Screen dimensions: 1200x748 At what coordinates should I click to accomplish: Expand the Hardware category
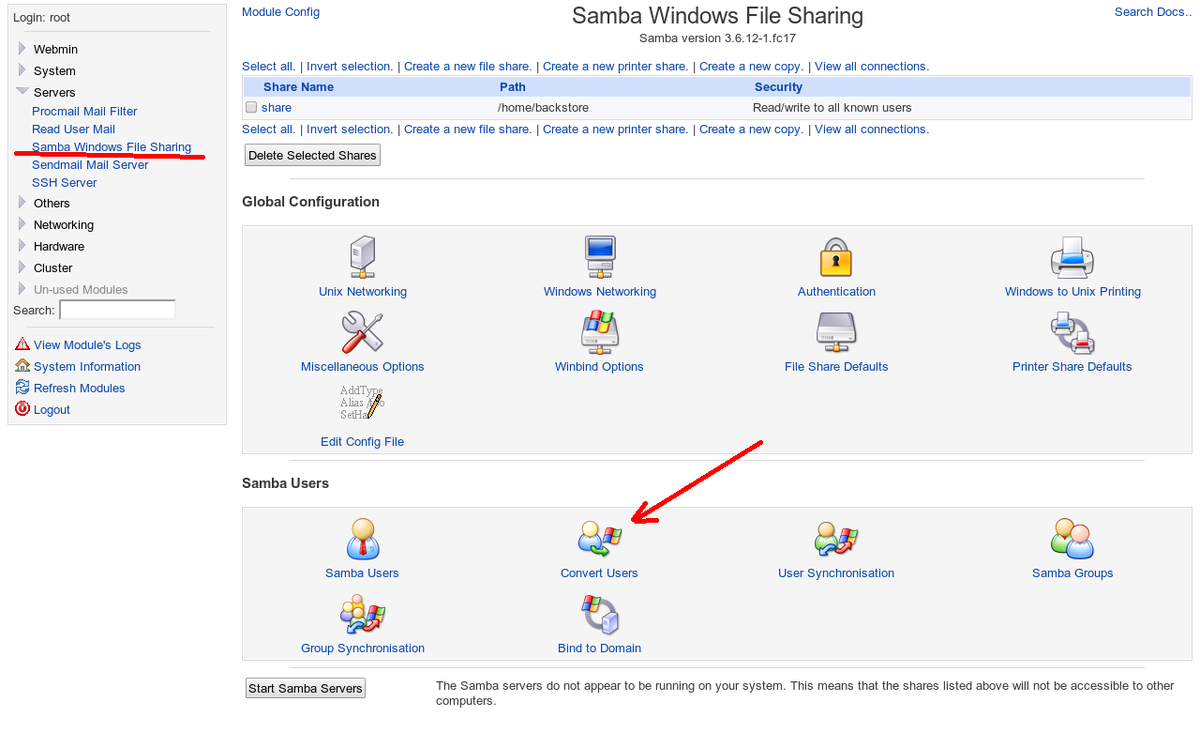click(23, 246)
